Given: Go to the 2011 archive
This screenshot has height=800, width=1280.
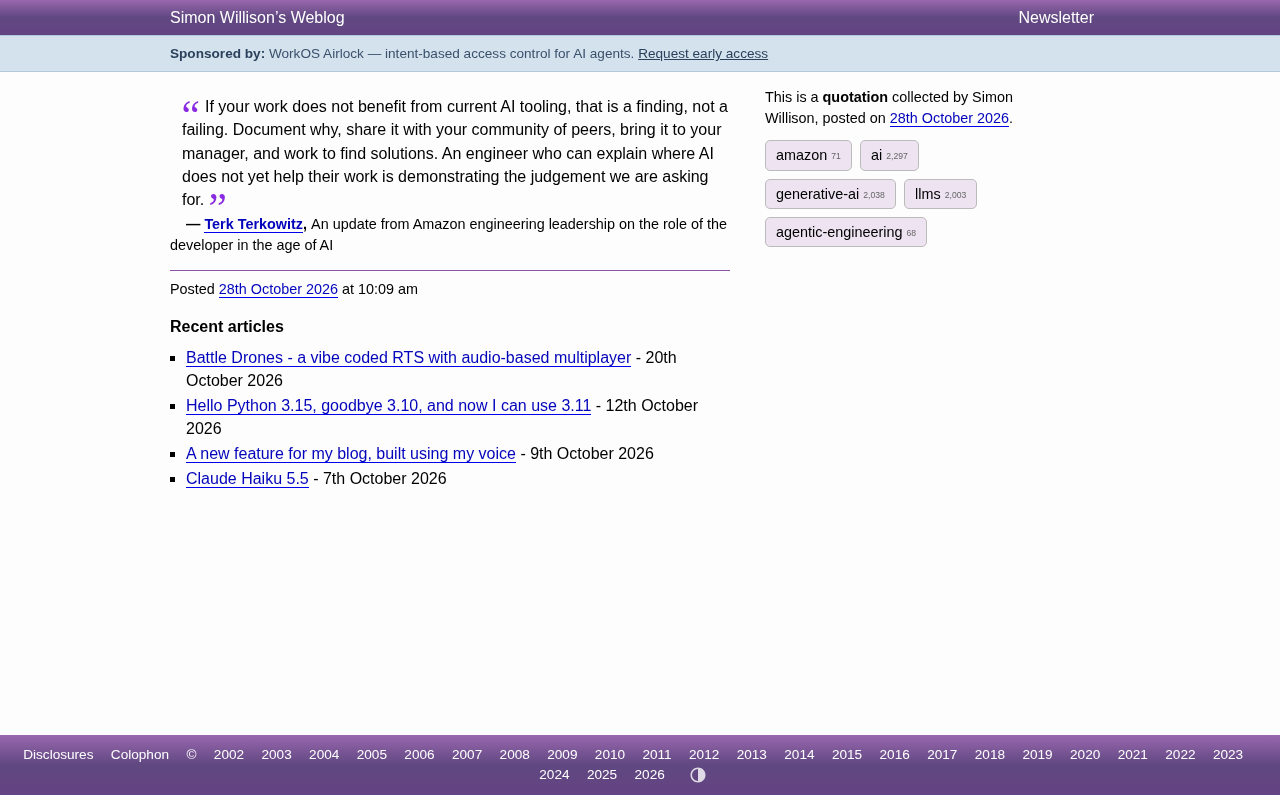Looking at the screenshot, I should click(657, 755).
